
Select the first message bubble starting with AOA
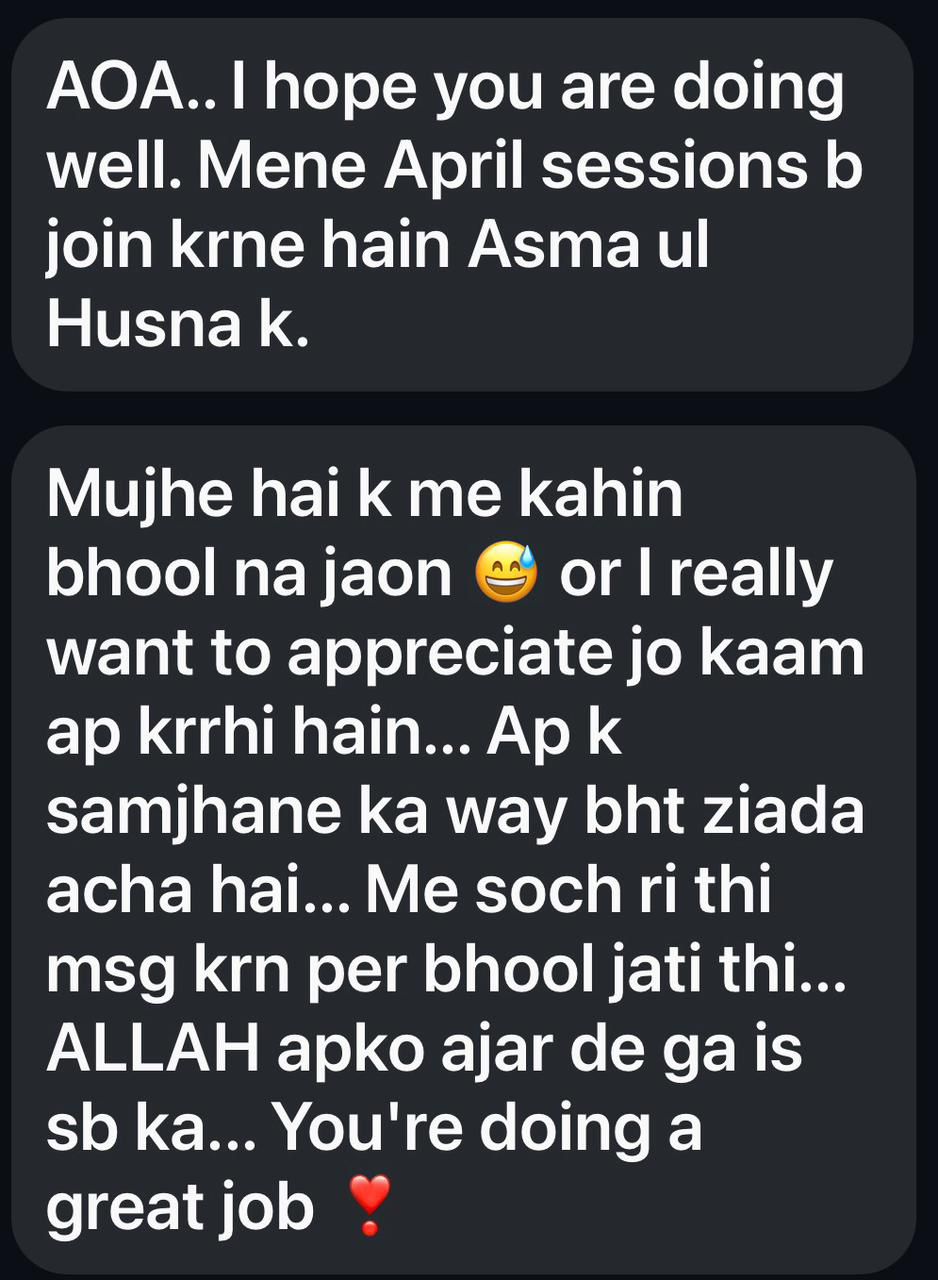462,204
